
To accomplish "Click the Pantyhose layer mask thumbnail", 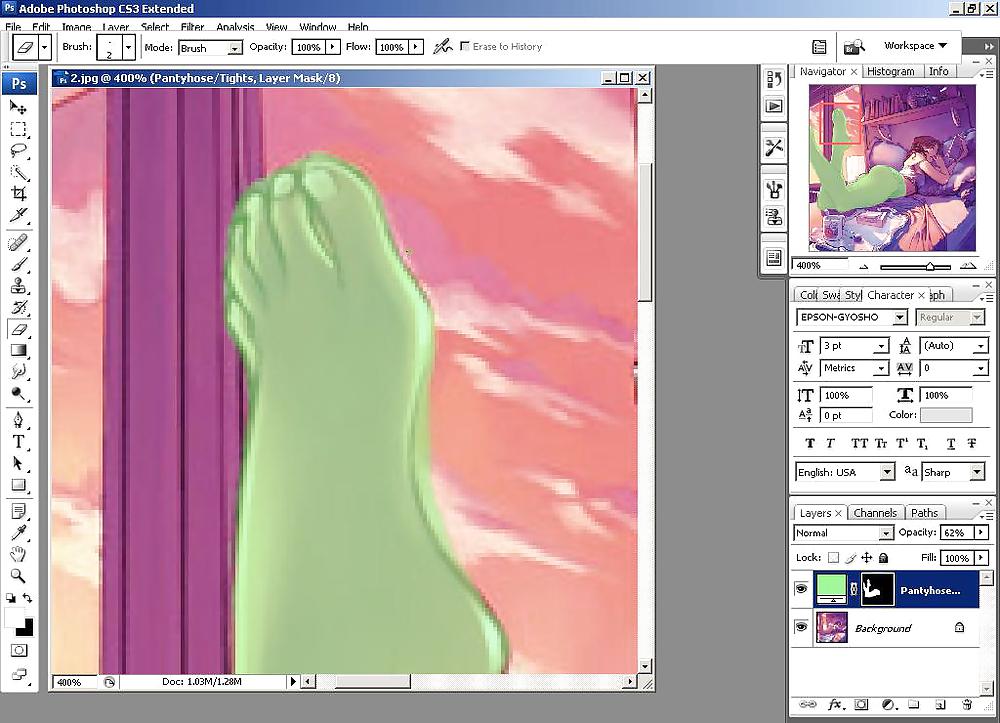I will pos(878,589).
